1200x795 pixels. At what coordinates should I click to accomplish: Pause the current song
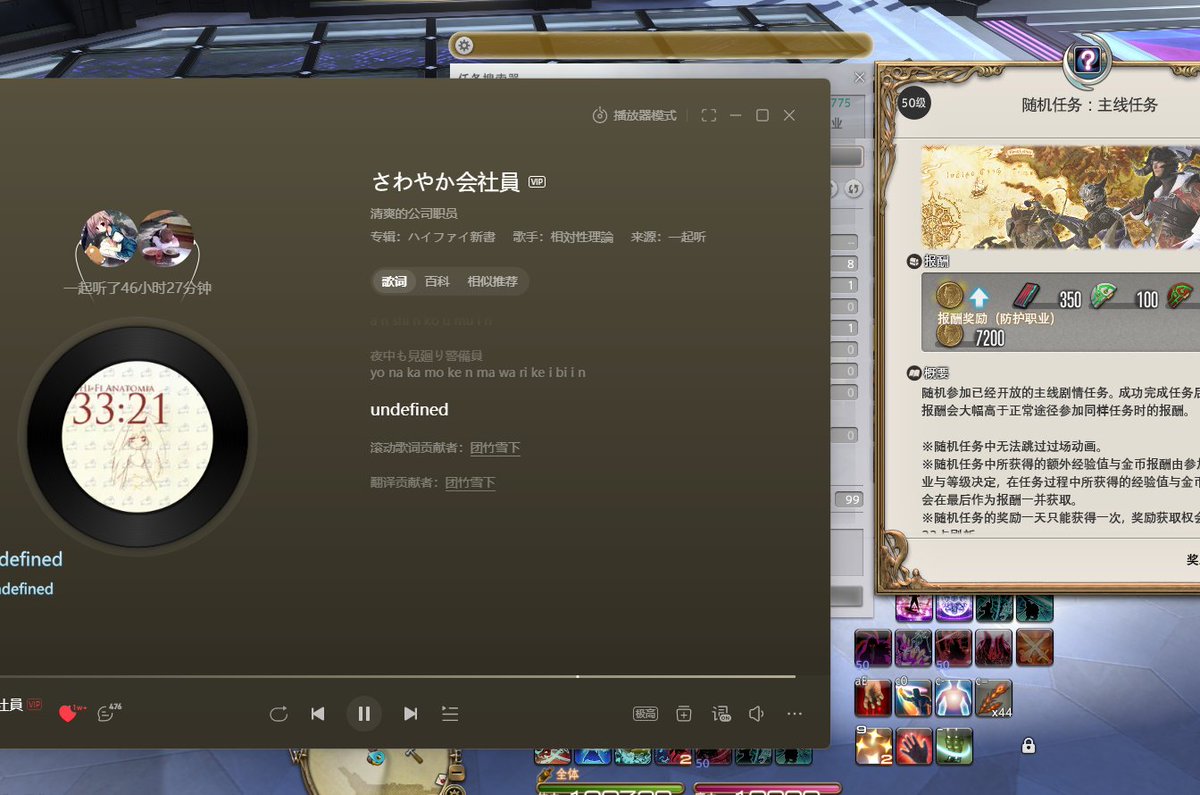(364, 714)
